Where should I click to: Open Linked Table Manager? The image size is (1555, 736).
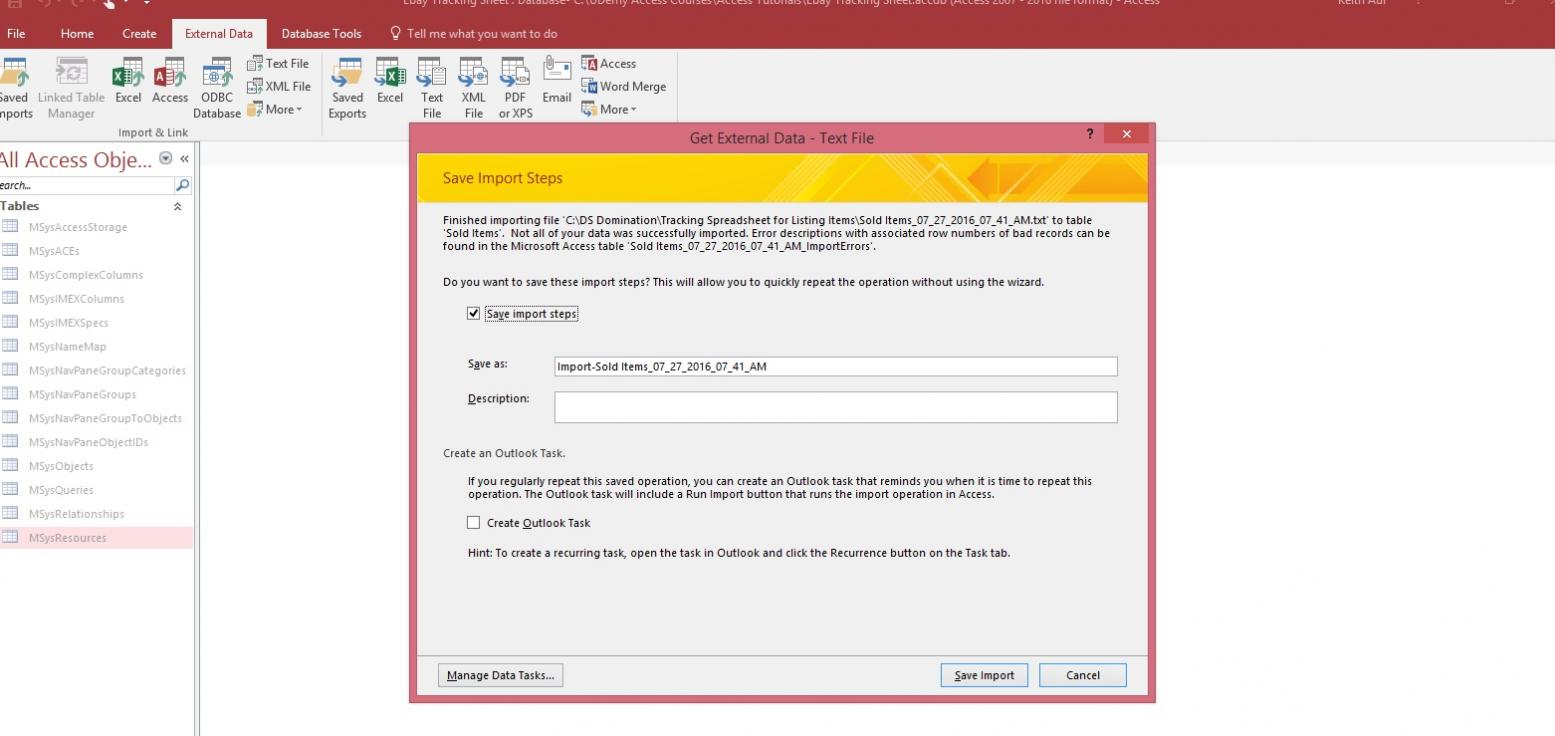(71, 88)
